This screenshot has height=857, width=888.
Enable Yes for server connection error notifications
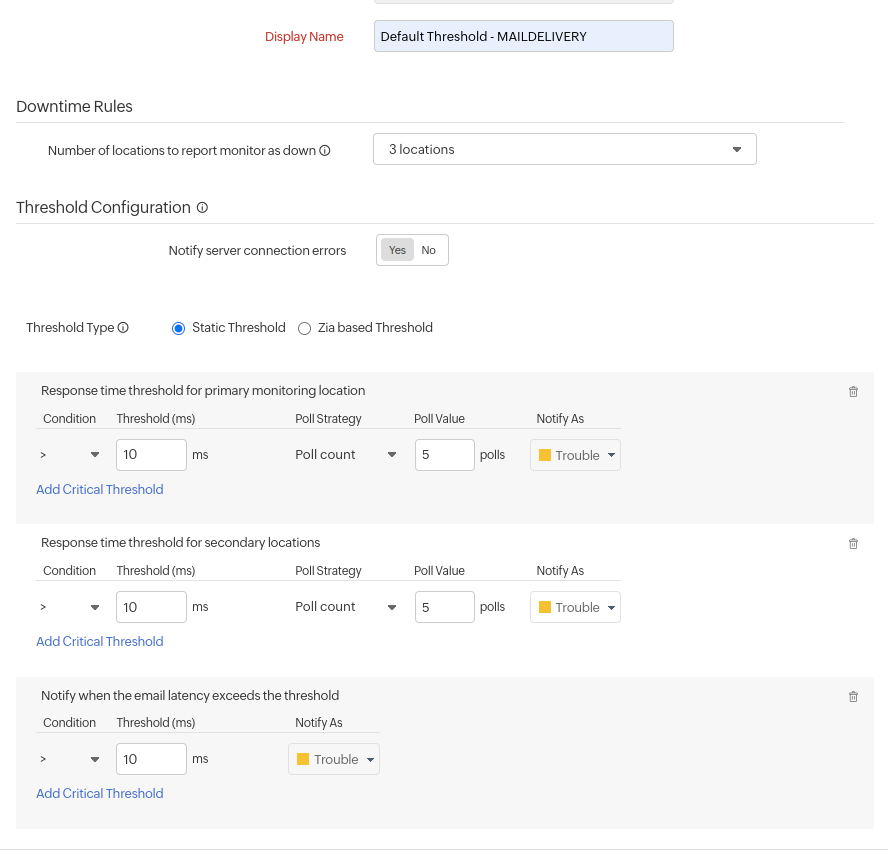[x=396, y=250]
